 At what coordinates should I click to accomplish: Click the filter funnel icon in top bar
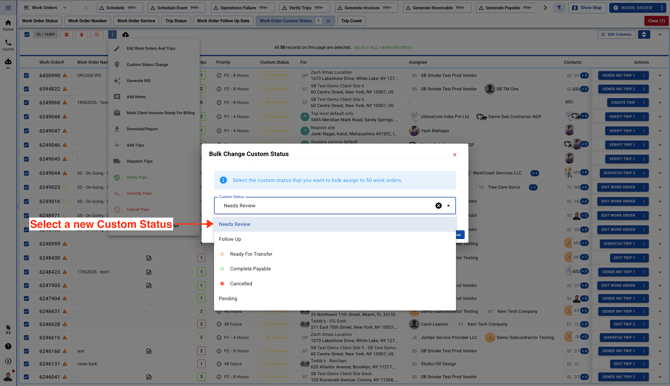point(559,8)
